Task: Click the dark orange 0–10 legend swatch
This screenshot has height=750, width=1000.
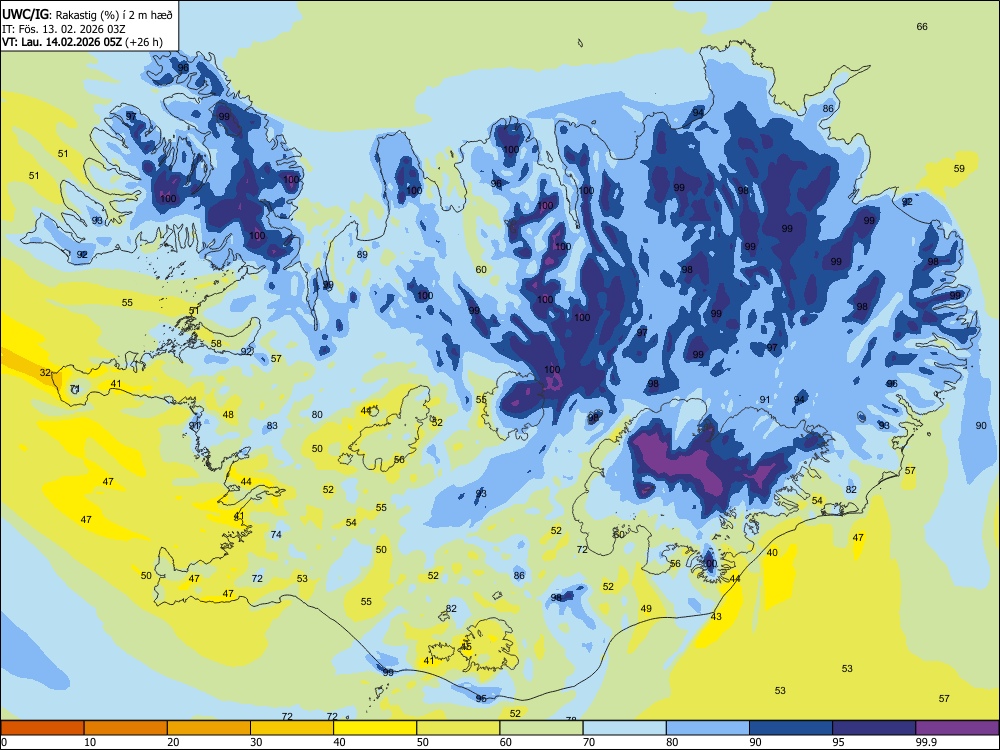Action: (x=42, y=728)
